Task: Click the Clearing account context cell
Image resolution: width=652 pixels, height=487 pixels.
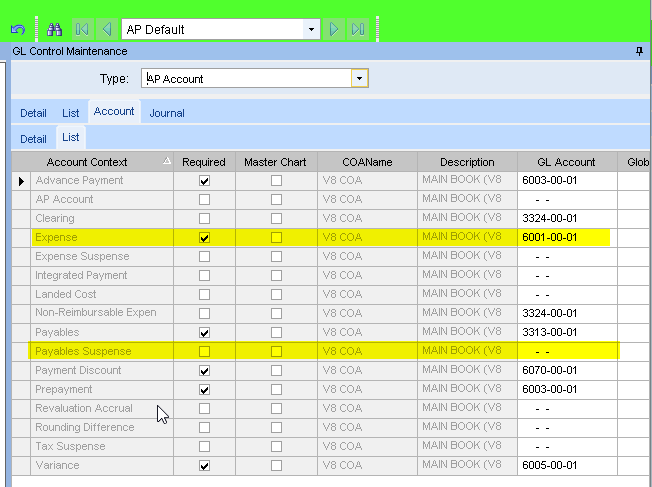Action: [x=102, y=218]
